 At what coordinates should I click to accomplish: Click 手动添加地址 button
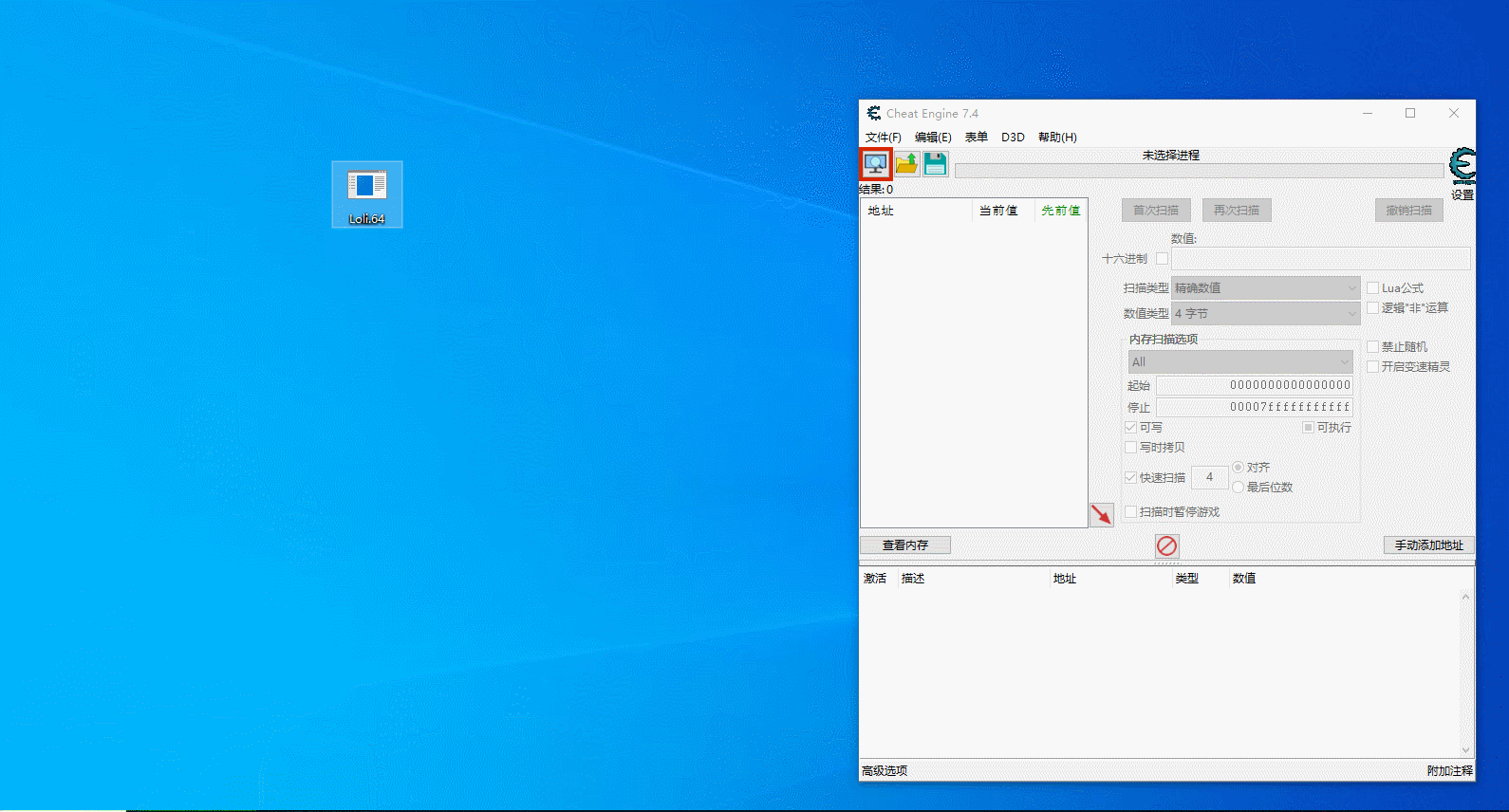[x=1428, y=545]
